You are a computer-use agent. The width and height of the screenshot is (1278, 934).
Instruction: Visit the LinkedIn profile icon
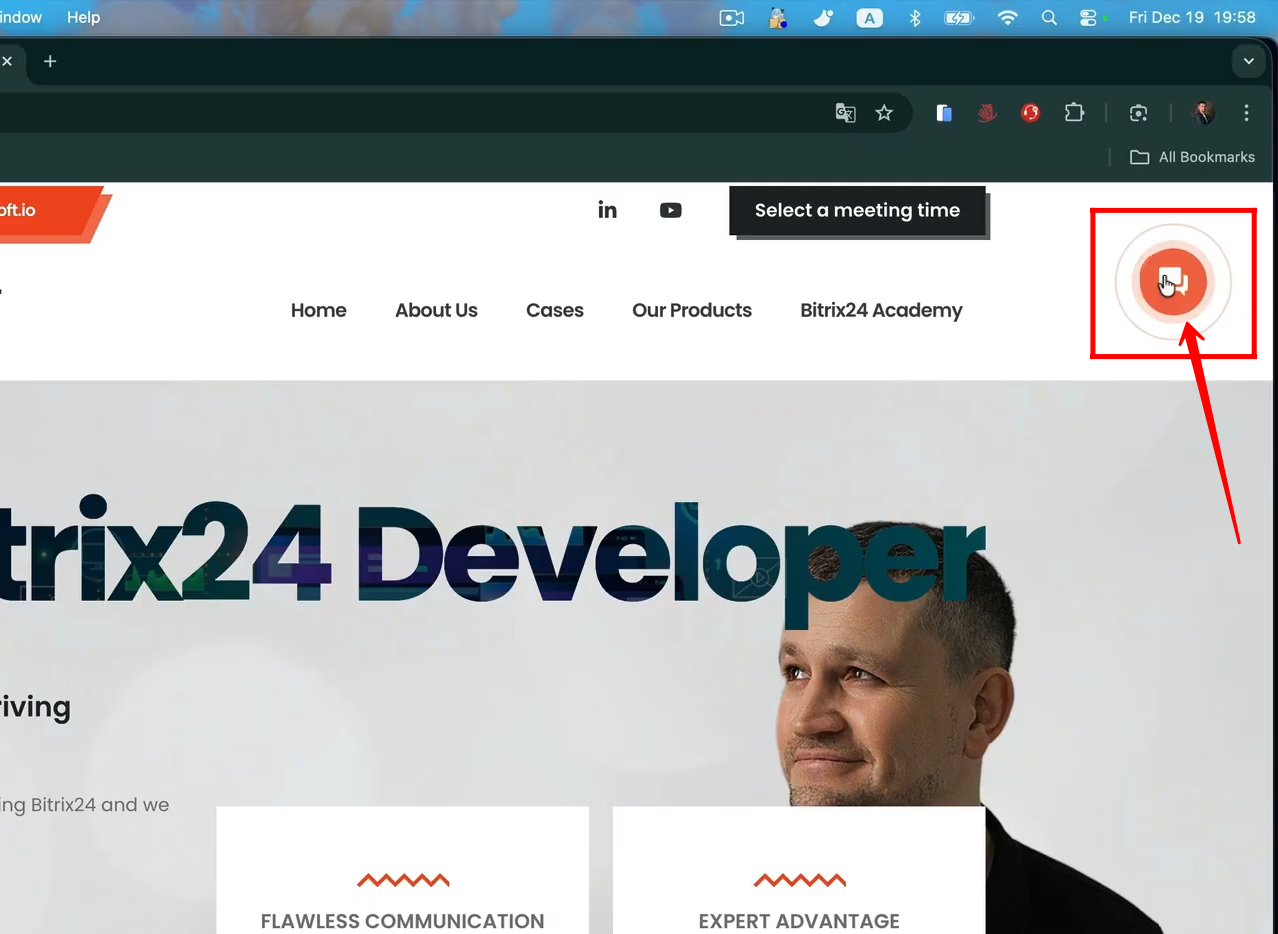pos(607,210)
